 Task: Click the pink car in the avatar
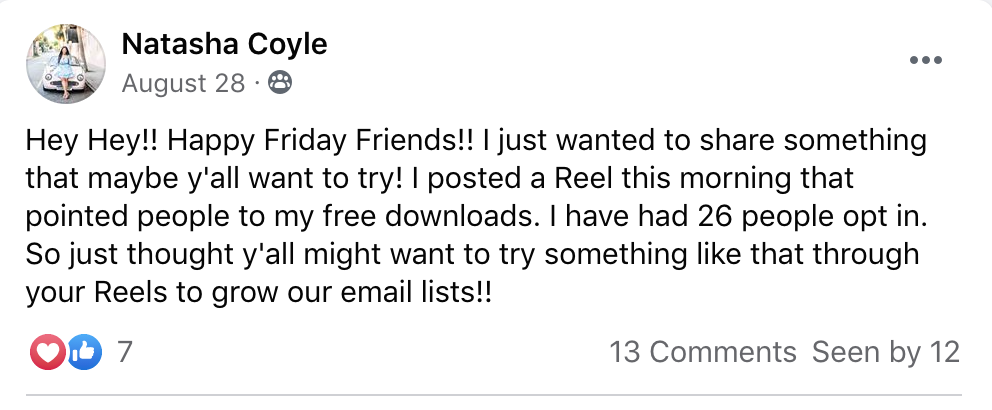tap(65, 79)
